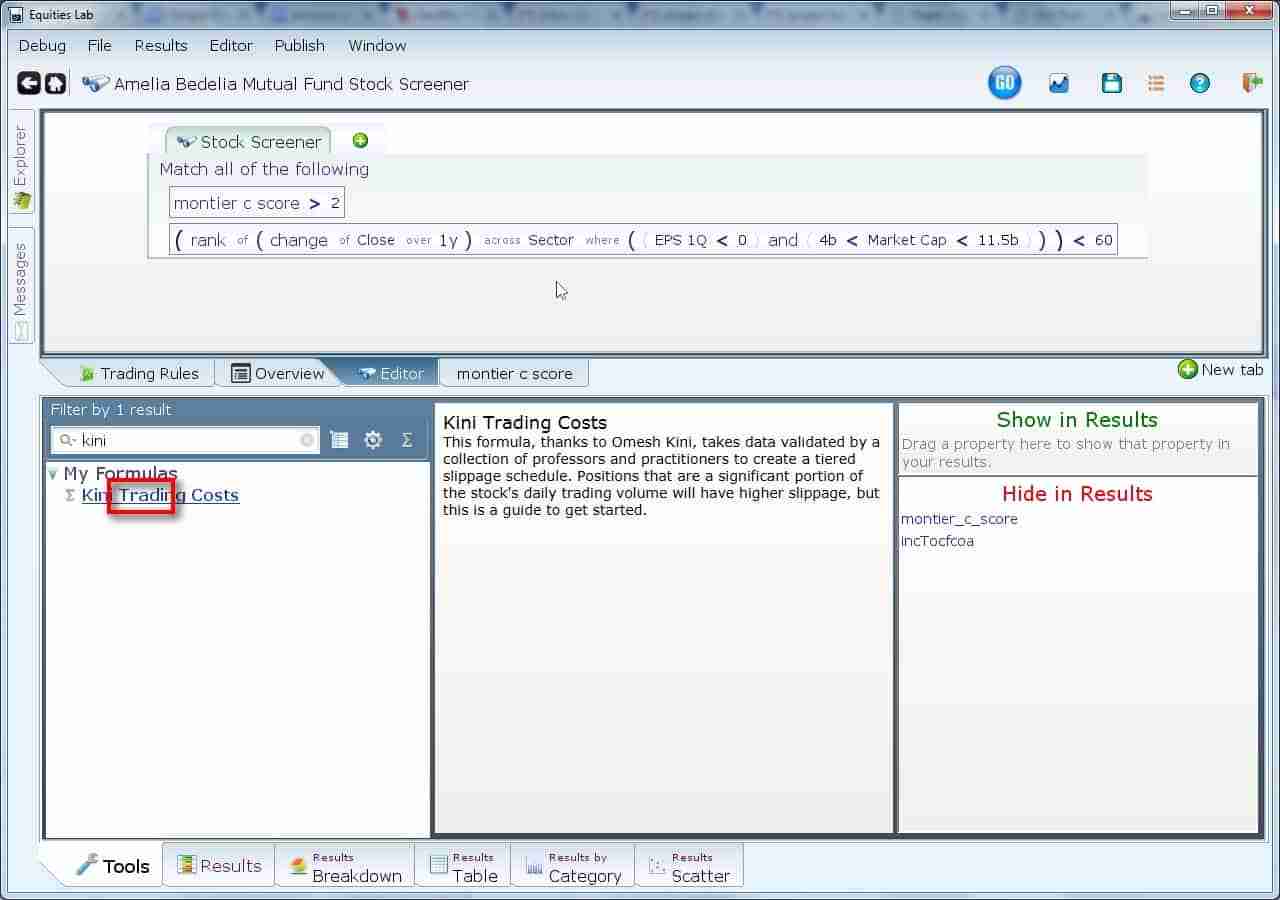
Task: Click the Help question mark icon
Action: point(1200,84)
